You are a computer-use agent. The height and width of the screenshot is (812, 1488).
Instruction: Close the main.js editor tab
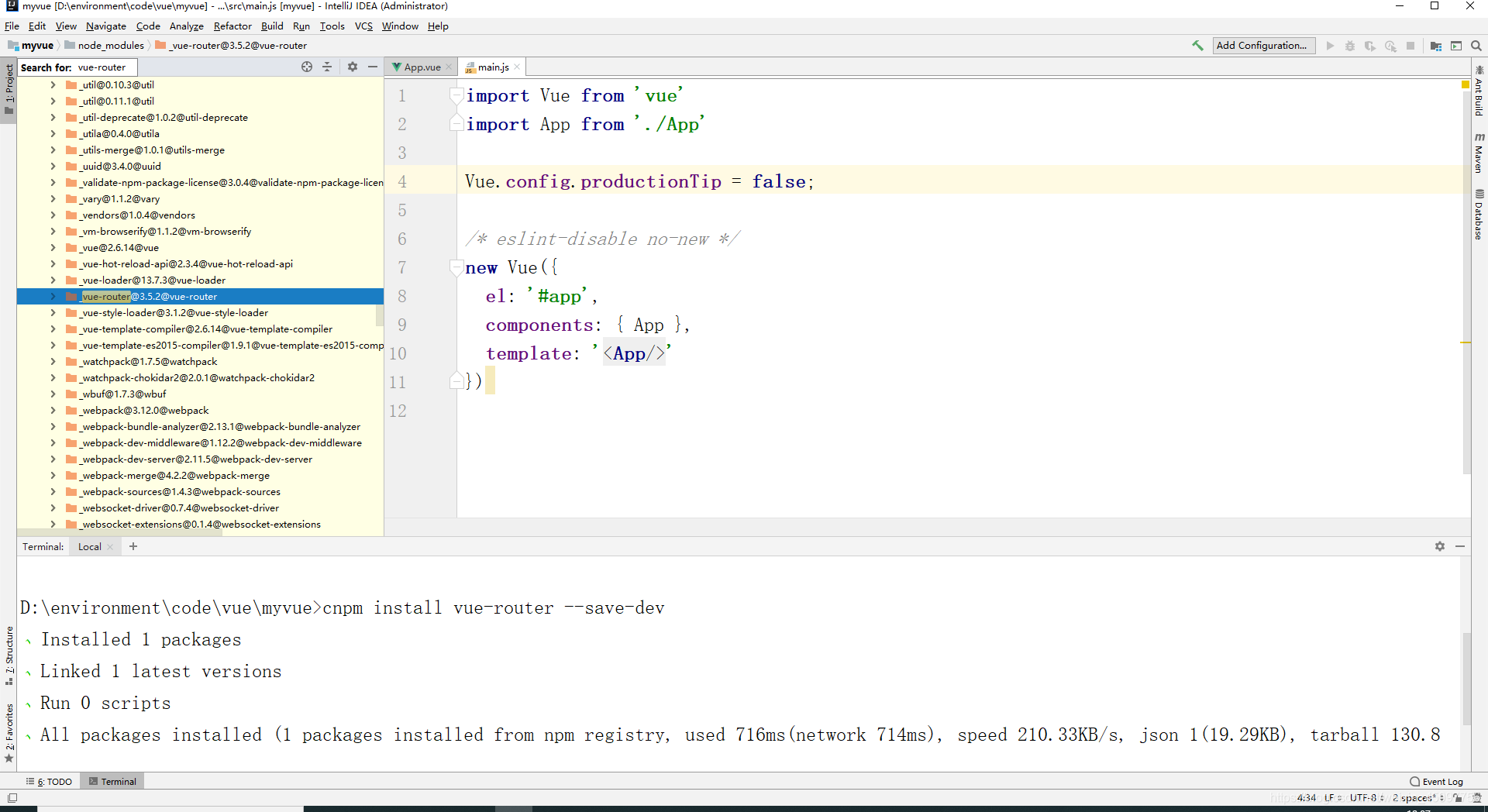[517, 67]
